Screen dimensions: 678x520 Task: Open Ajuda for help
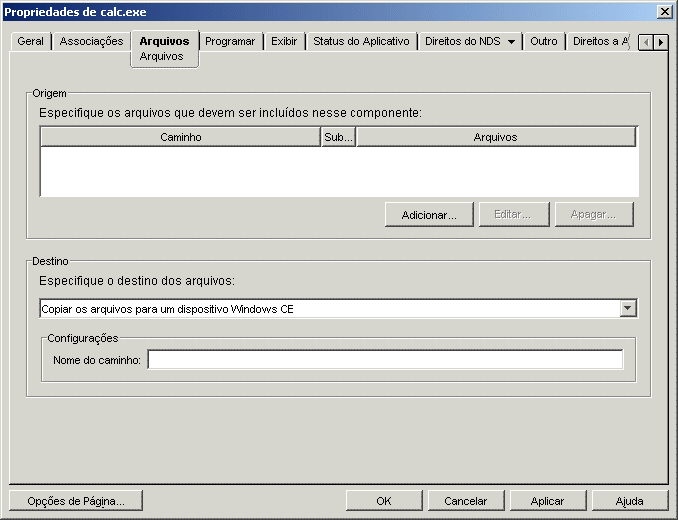(x=630, y=501)
